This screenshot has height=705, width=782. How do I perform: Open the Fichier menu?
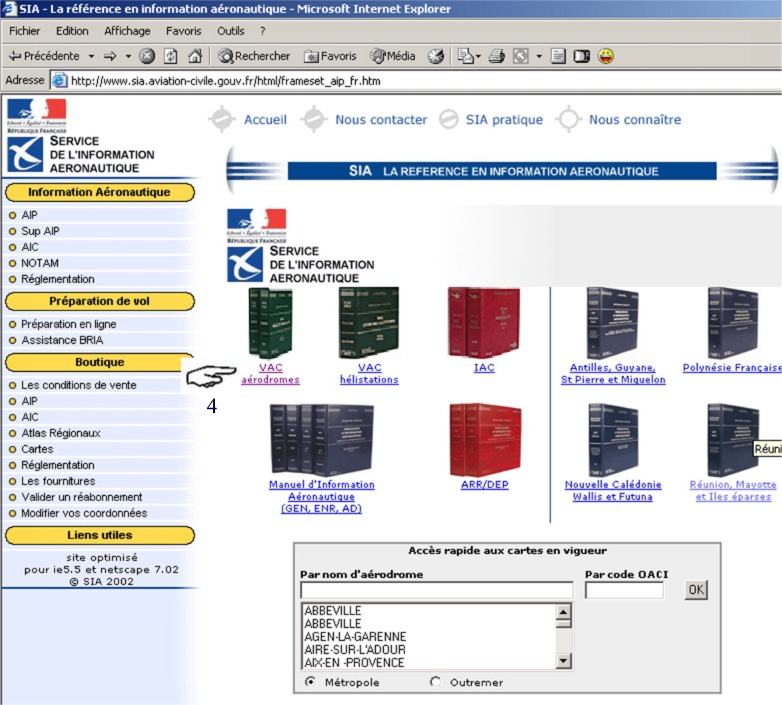point(24,31)
